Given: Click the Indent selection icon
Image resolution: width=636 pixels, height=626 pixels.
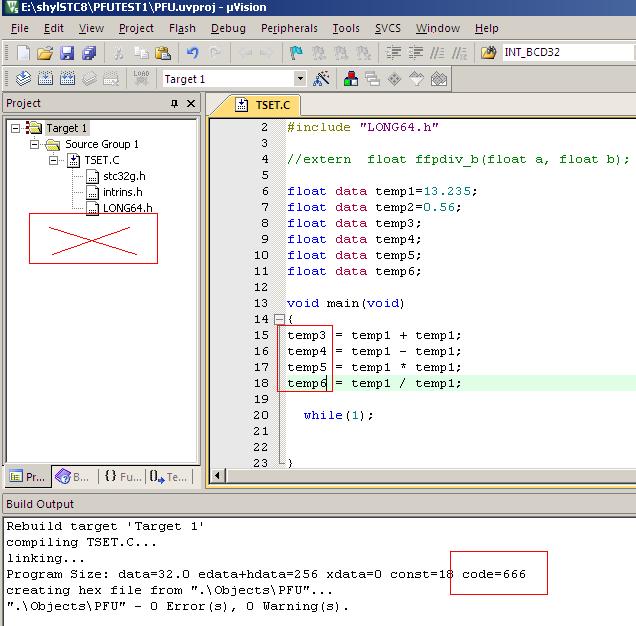Looking at the screenshot, I should [x=393, y=53].
